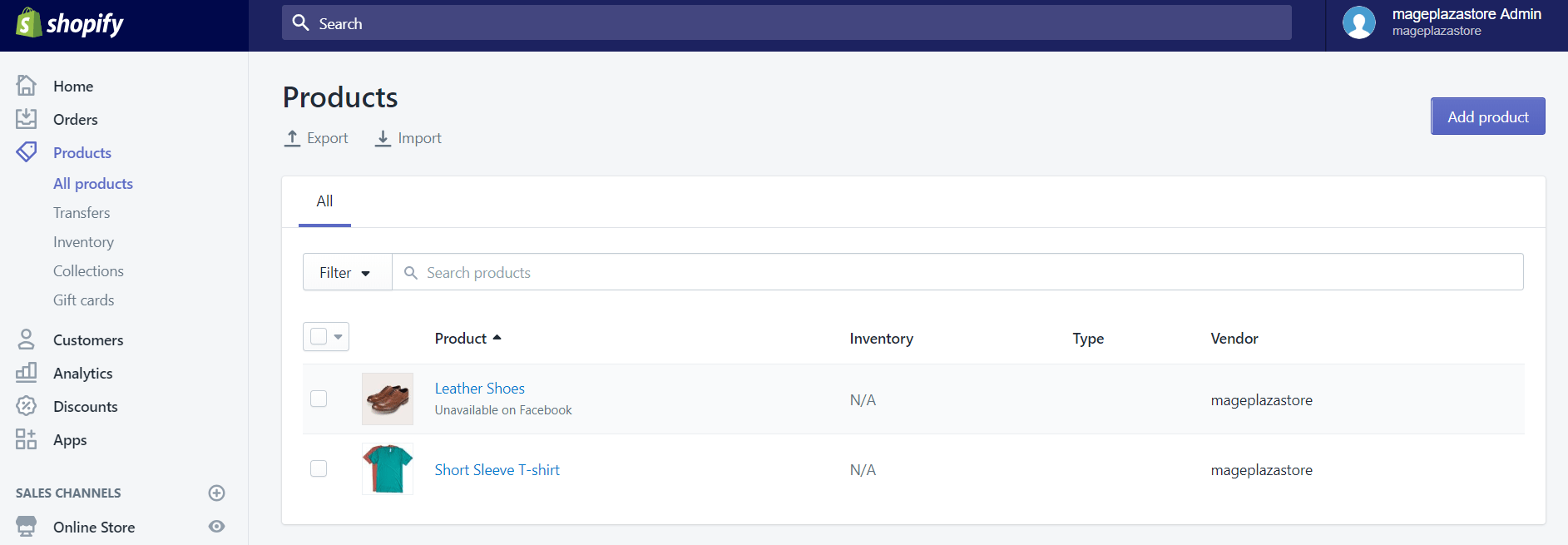The image size is (1568, 545).
Task: Open Orders in the sidebar
Action: coord(76,119)
